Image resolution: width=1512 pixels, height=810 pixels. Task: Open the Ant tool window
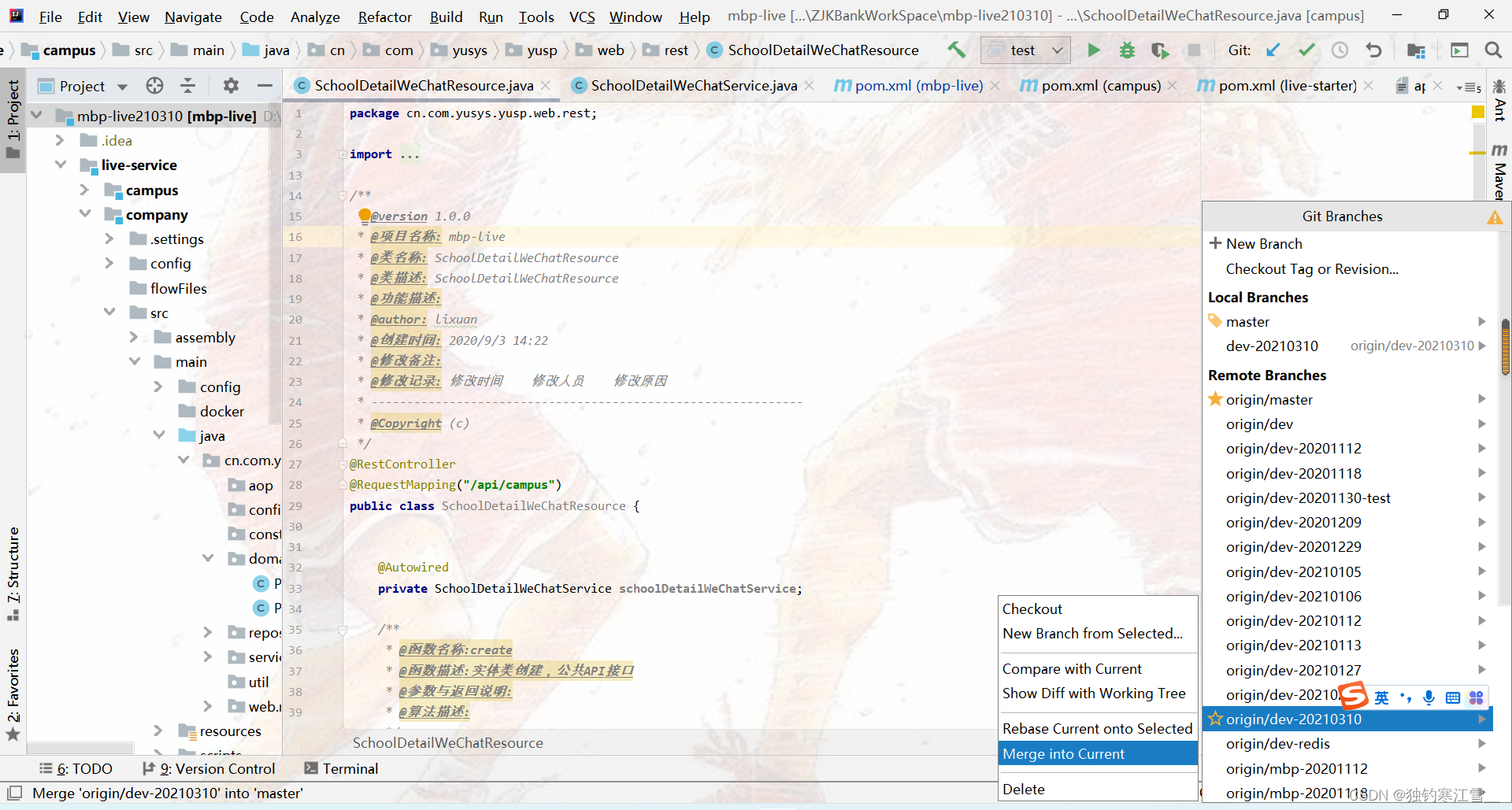point(1499,101)
